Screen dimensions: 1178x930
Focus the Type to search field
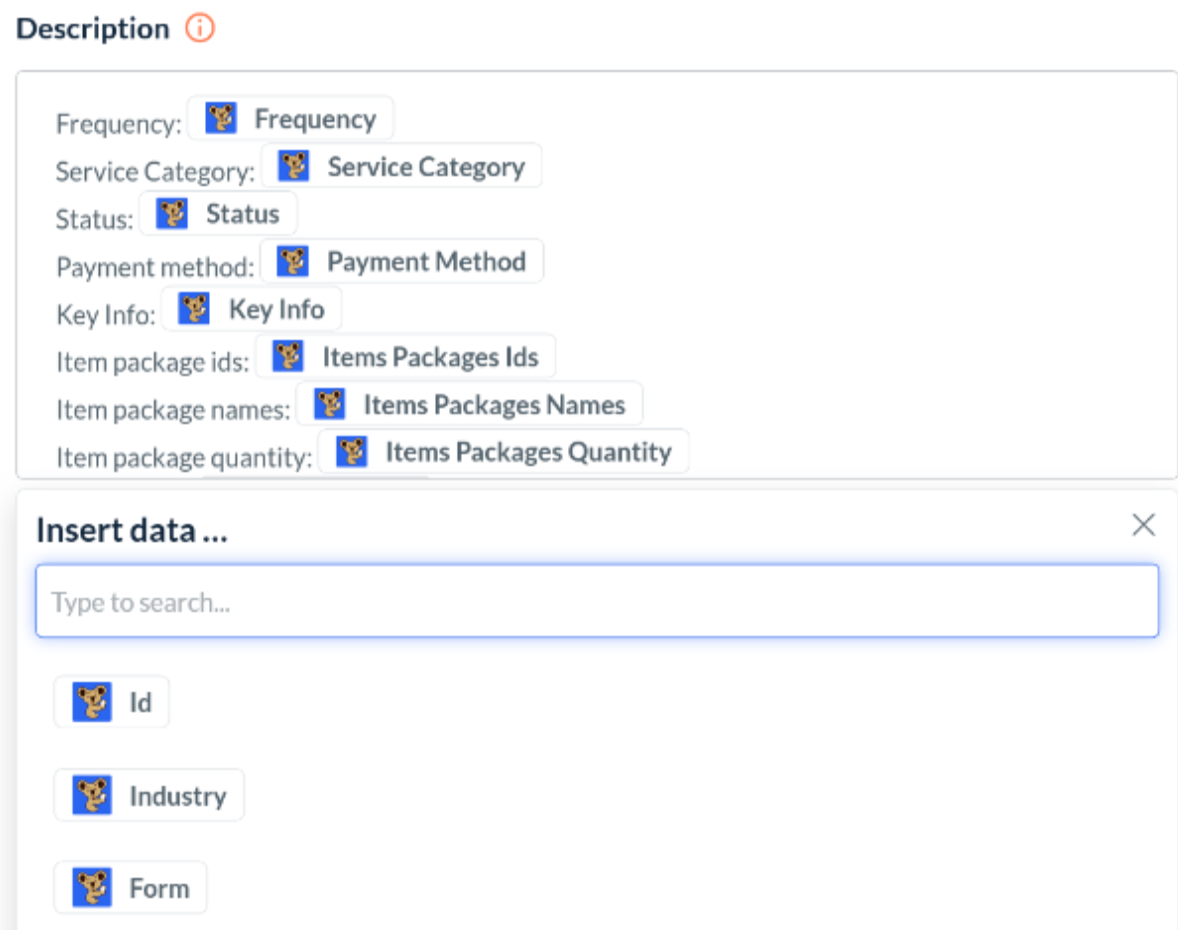point(597,602)
